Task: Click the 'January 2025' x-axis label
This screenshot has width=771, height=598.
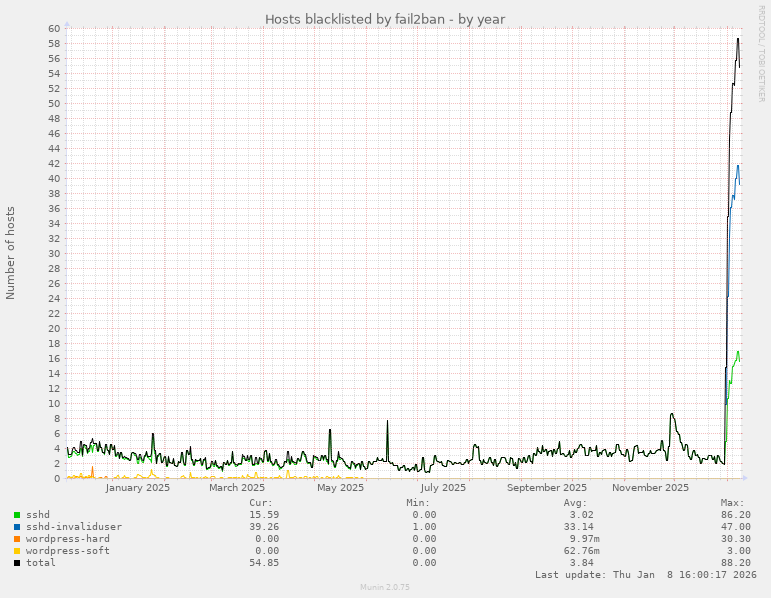Action: (x=138, y=488)
